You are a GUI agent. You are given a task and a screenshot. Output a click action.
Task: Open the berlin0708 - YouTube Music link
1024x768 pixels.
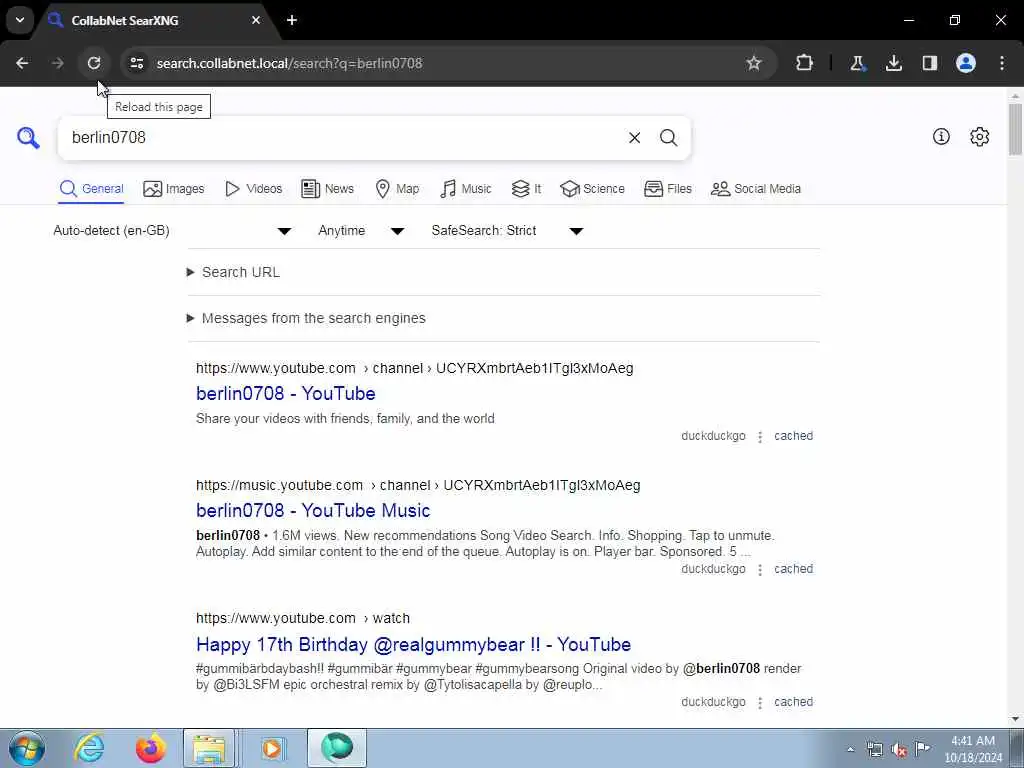coord(313,511)
